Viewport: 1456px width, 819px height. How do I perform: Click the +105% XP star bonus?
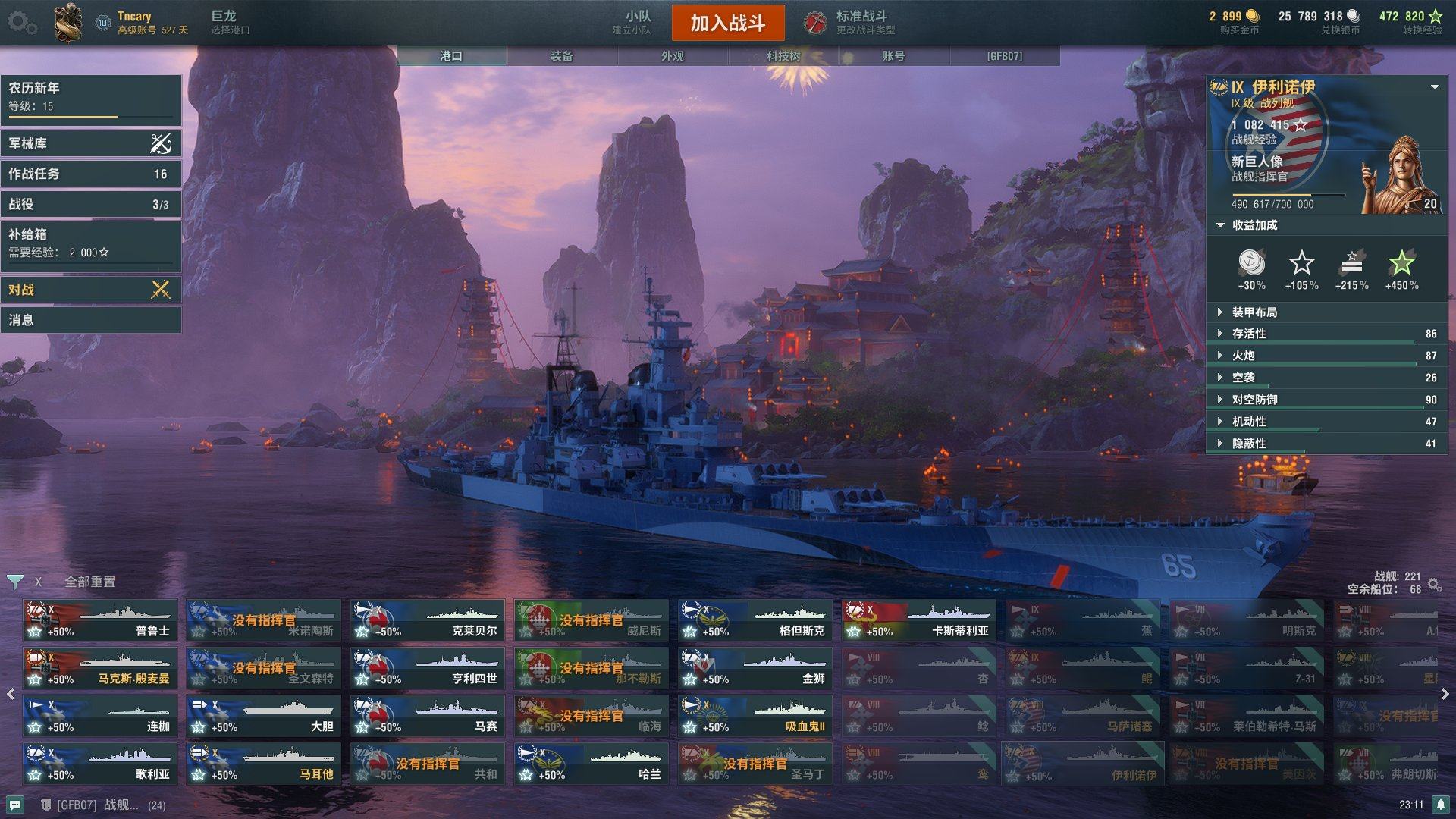(1301, 263)
